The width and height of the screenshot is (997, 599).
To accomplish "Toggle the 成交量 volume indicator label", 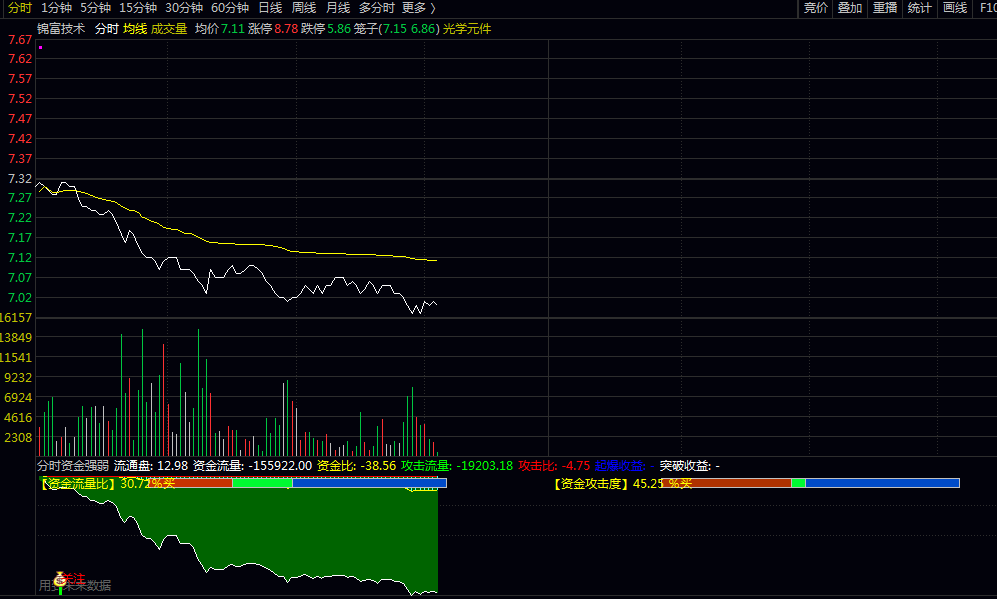I will point(169,29).
